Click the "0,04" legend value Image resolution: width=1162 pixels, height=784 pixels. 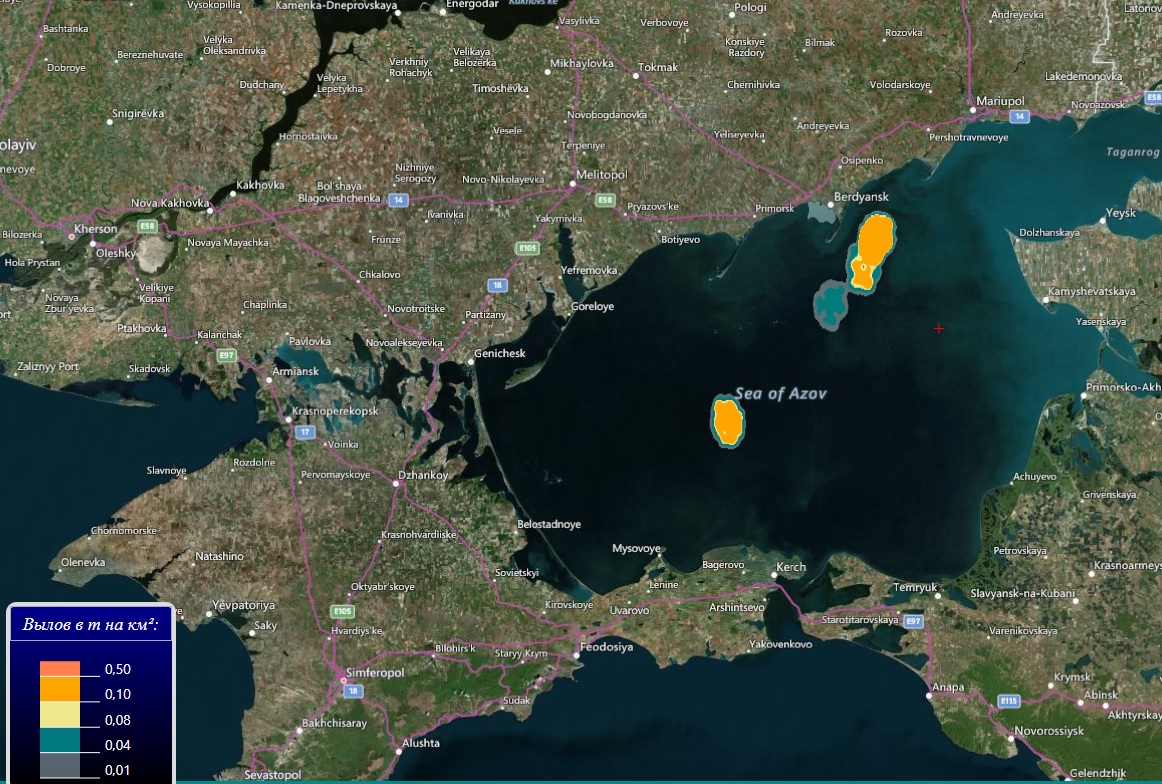[118, 745]
